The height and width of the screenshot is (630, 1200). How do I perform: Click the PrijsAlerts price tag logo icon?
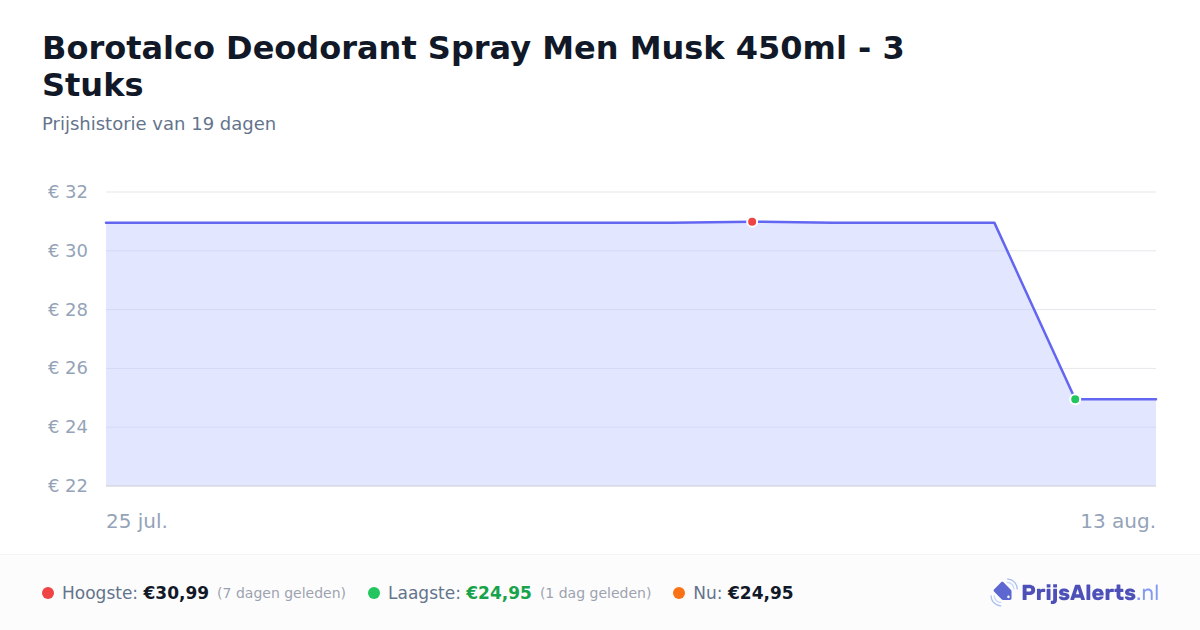pyautogui.click(x=1003, y=593)
